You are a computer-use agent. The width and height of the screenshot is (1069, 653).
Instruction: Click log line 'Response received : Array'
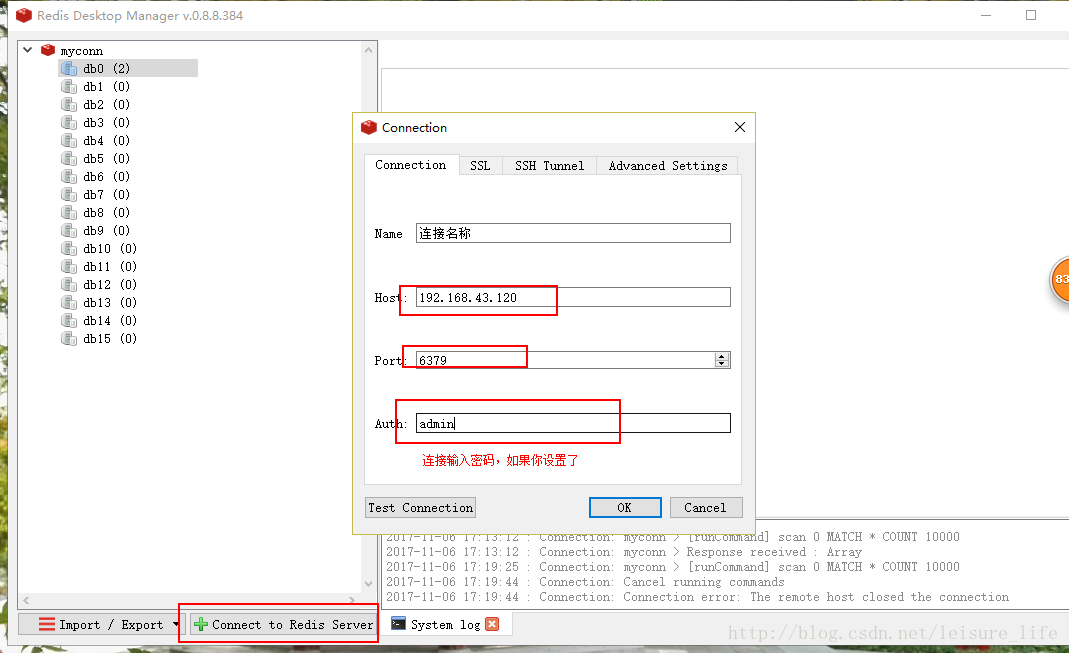tap(774, 552)
